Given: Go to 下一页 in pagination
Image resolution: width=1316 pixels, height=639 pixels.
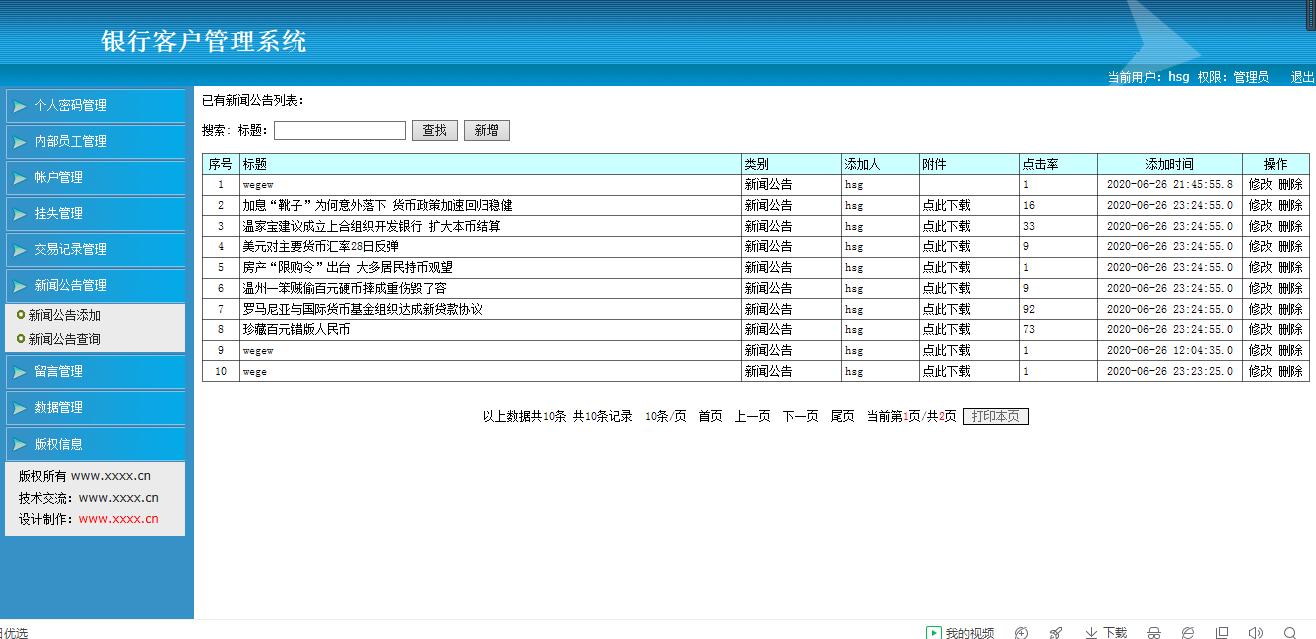Looking at the screenshot, I should click(800, 416).
